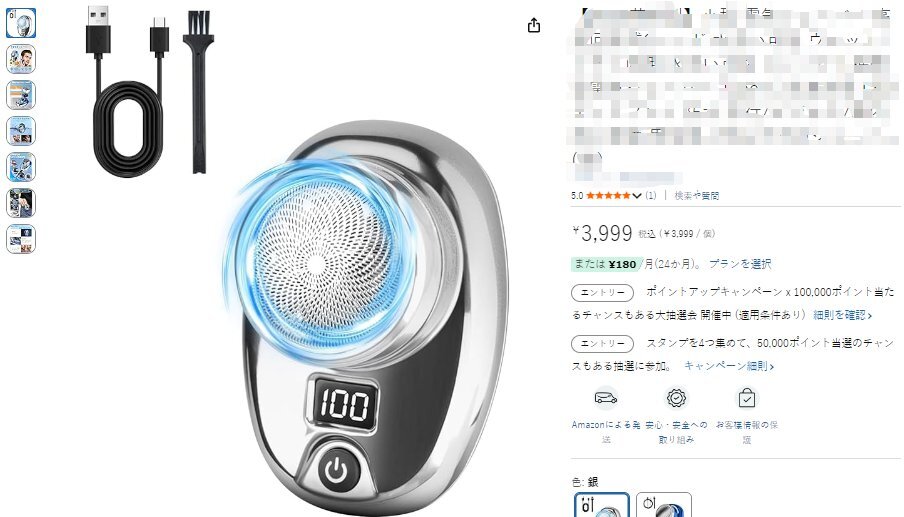Expand the star rating dropdown chevron
Image resolution: width=904 pixels, height=517 pixels.
pos(636,196)
